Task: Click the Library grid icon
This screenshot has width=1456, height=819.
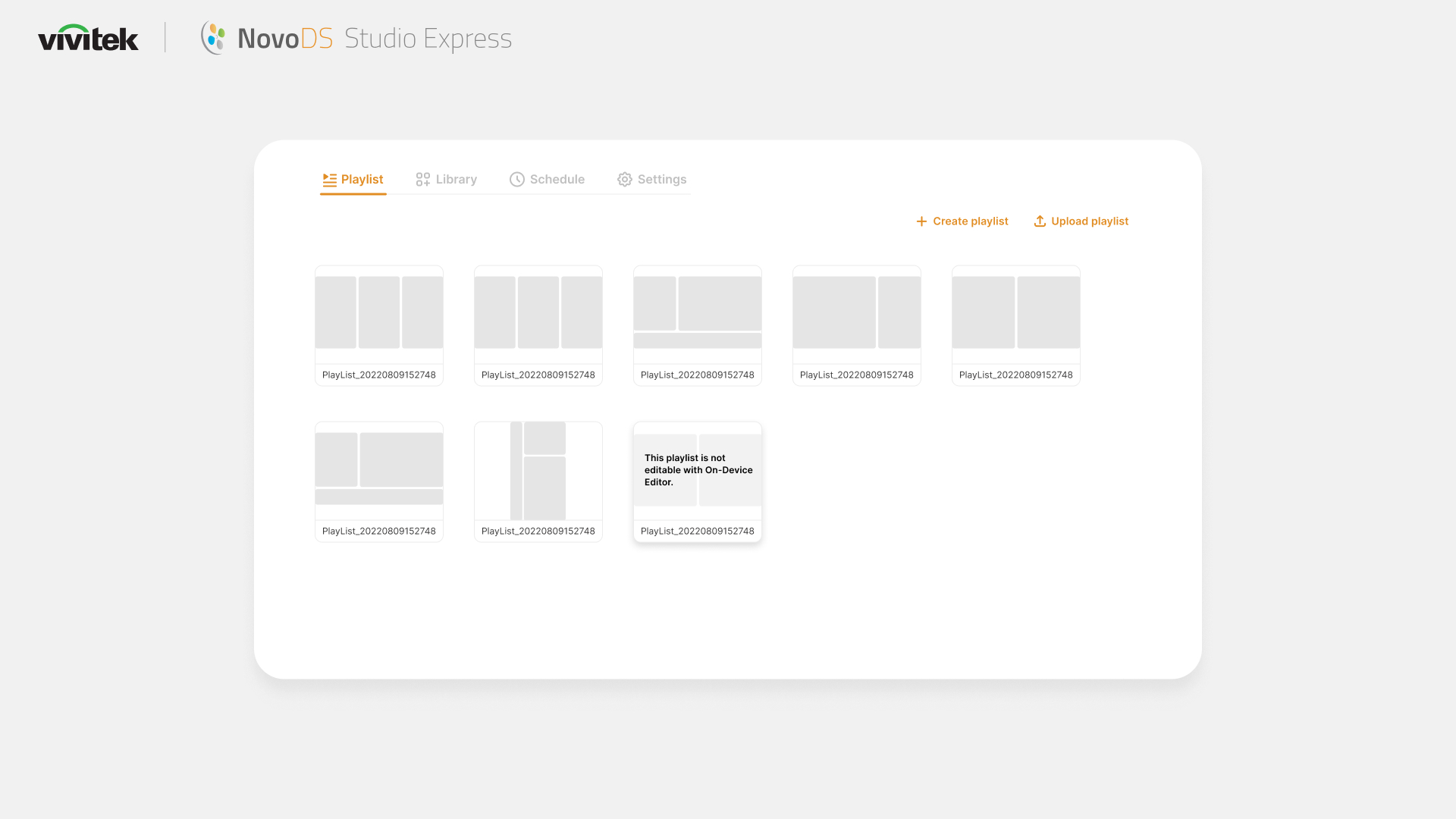Action: [422, 180]
